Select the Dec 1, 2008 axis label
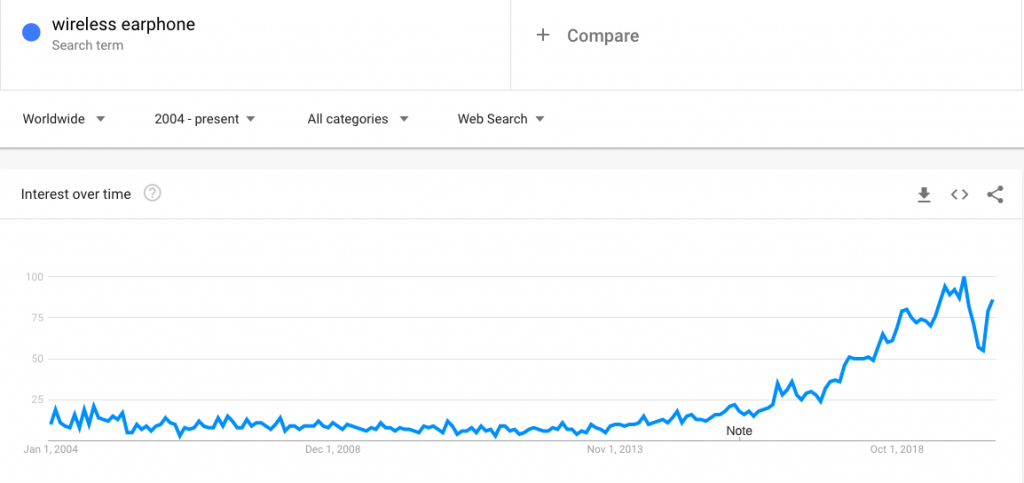 (332, 449)
